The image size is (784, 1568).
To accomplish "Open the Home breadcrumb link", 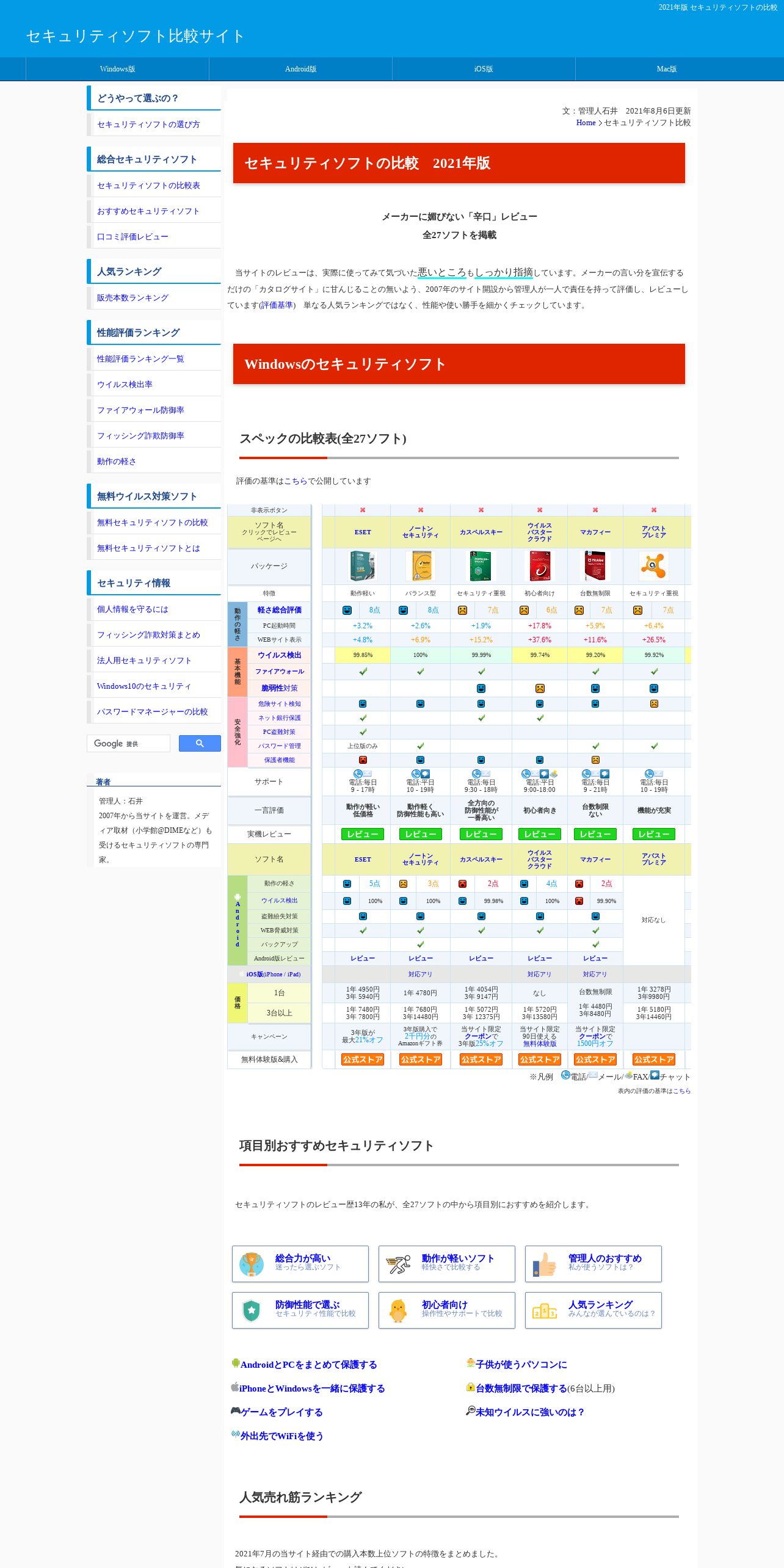I will pyautogui.click(x=586, y=123).
